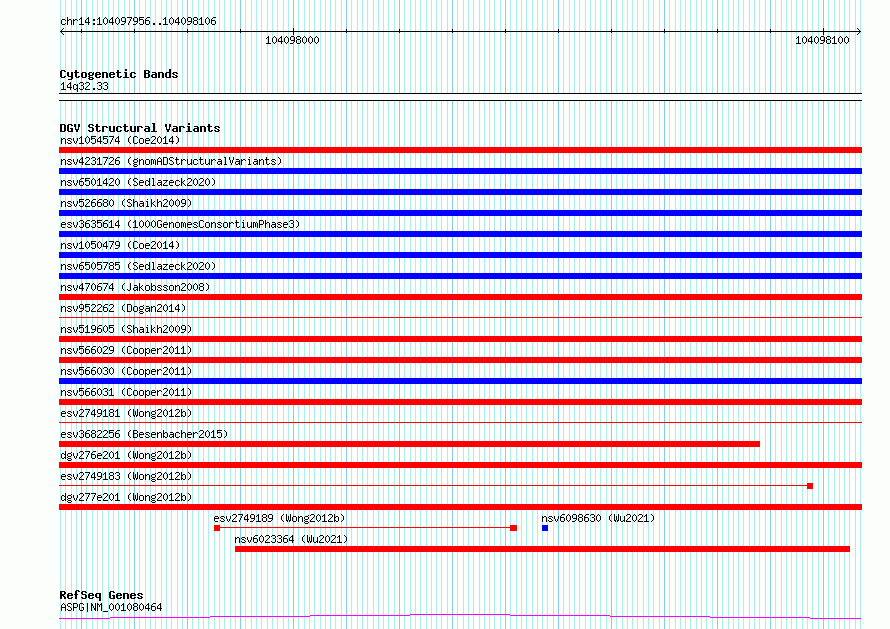Select the blue bar under nsv1050479
This screenshot has width=890, height=629.
(460, 255)
